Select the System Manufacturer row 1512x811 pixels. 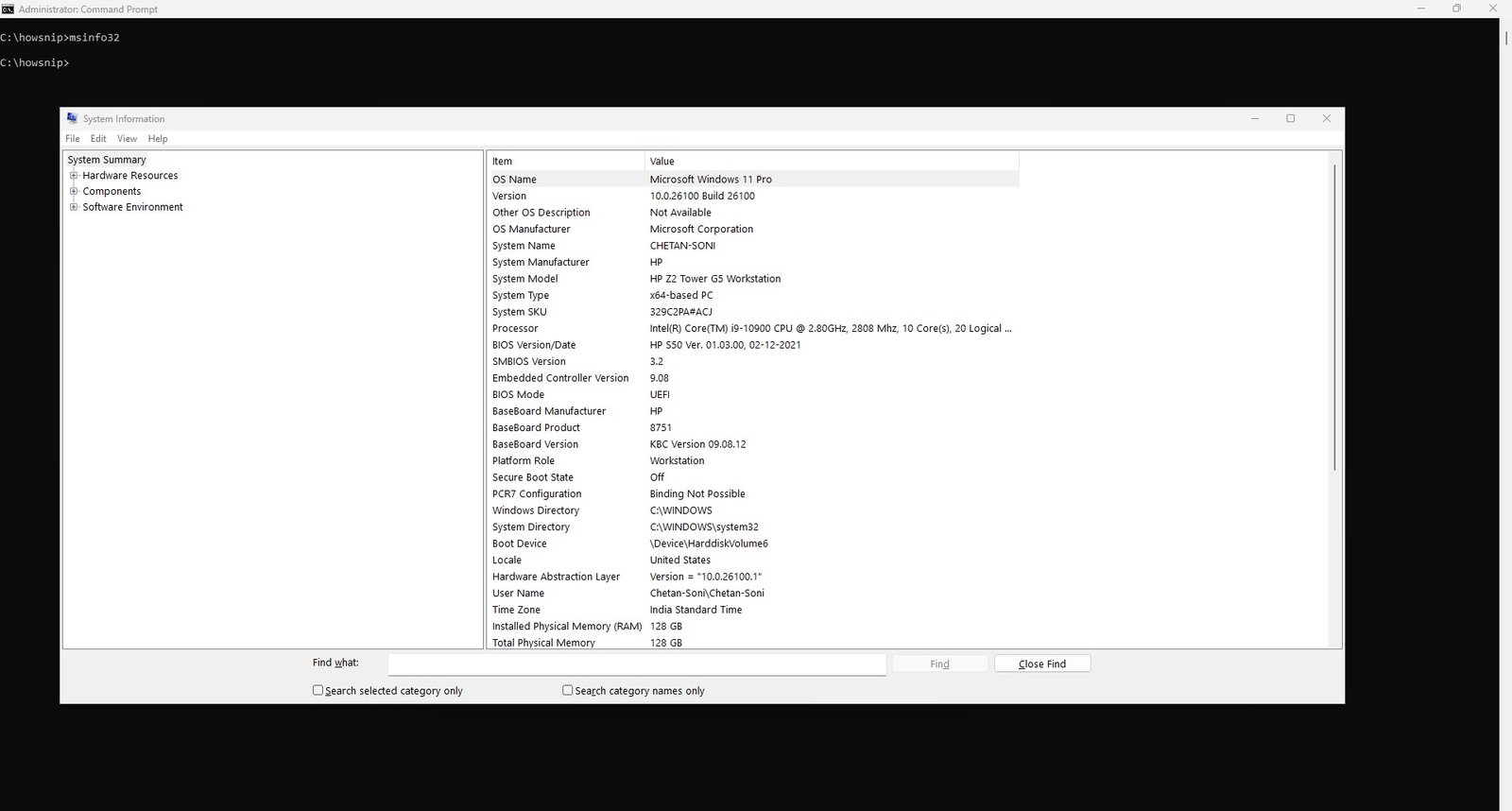[x=753, y=262]
